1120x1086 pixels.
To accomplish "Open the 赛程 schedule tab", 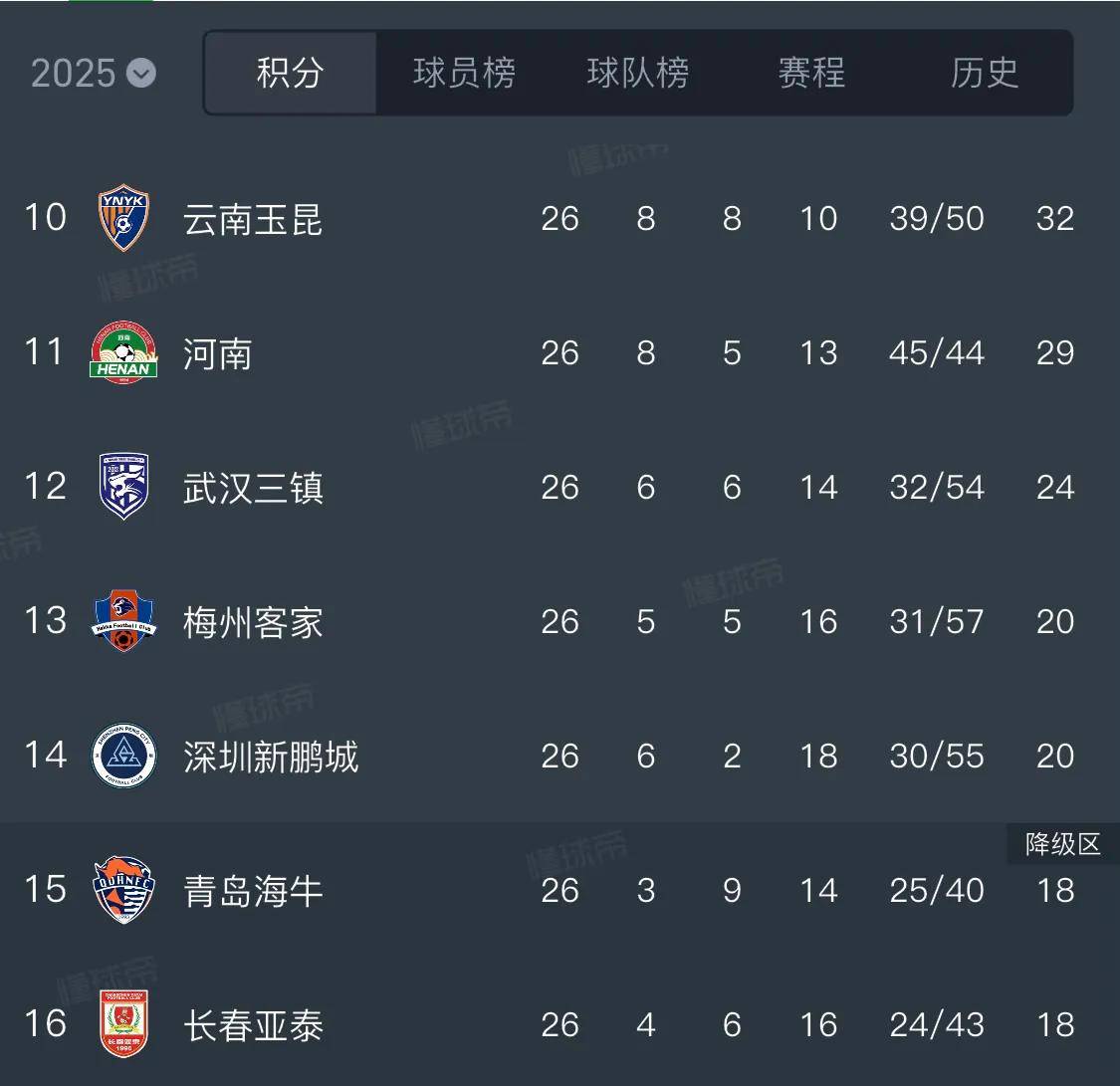I will (x=809, y=72).
